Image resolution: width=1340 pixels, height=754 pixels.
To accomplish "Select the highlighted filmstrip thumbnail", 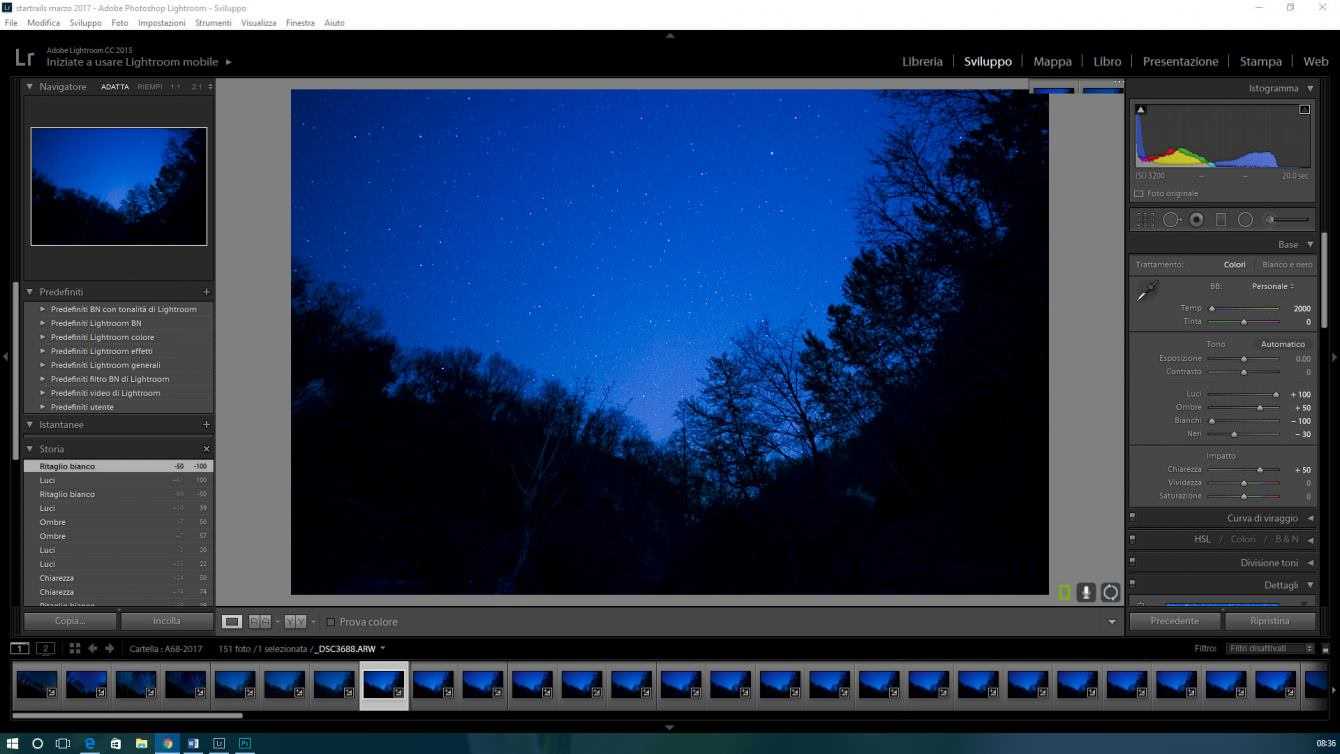I will [x=384, y=685].
